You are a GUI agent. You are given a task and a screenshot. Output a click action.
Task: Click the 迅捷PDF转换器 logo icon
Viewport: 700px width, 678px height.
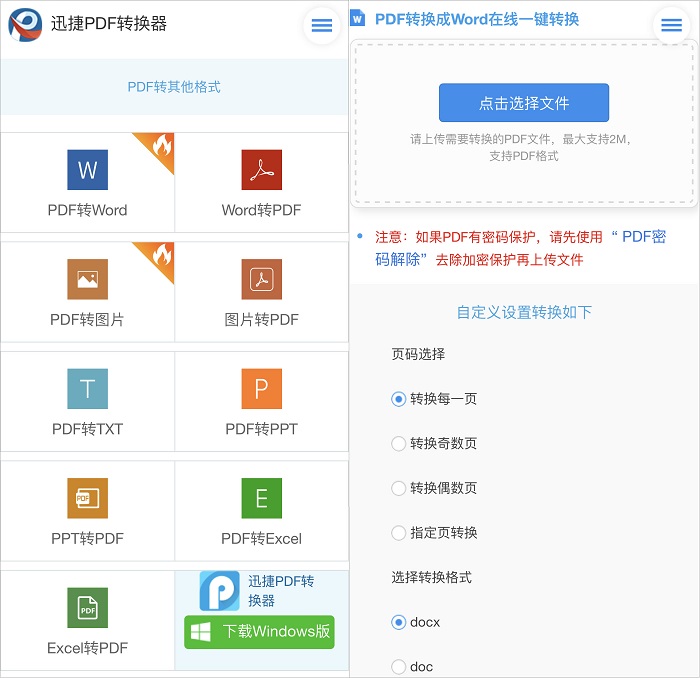[x=25, y=24]
